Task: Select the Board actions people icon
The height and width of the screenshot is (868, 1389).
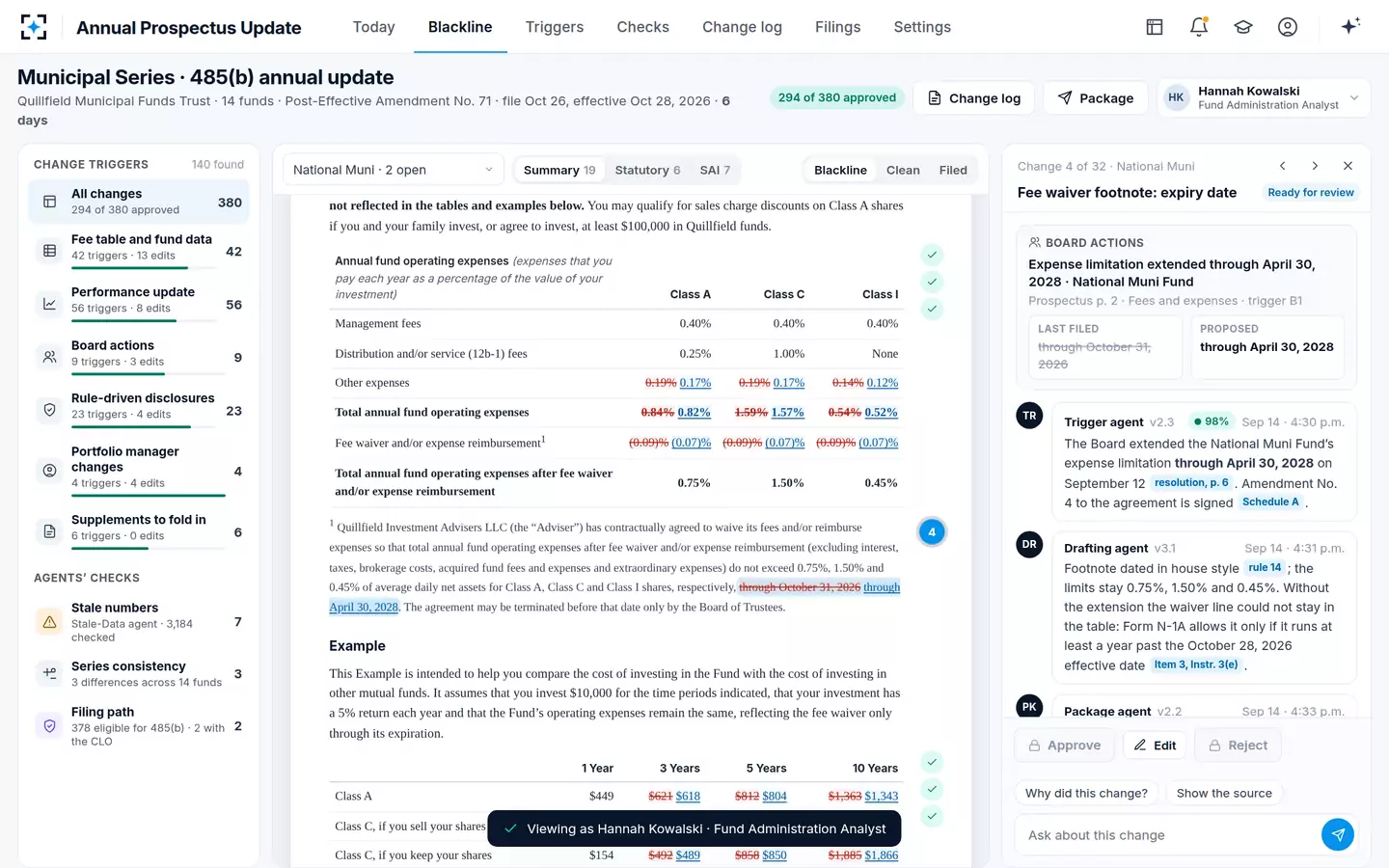Action: coord(49,357)
